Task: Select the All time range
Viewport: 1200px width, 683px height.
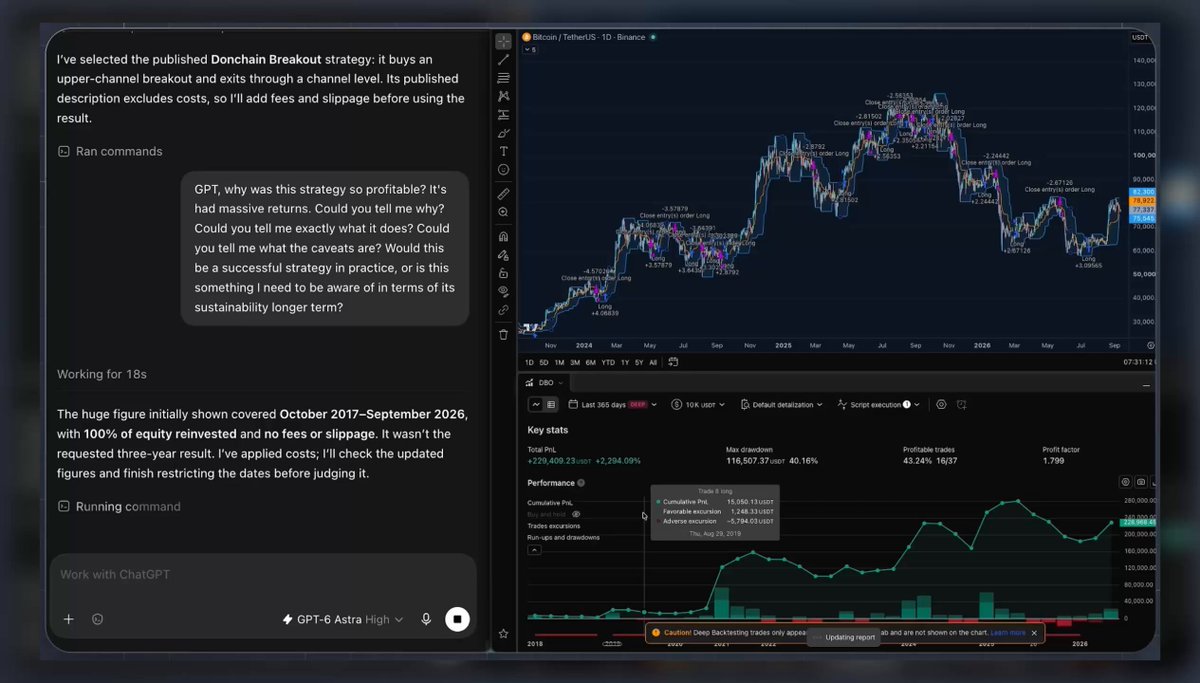Action: click(x=653, y=362)
